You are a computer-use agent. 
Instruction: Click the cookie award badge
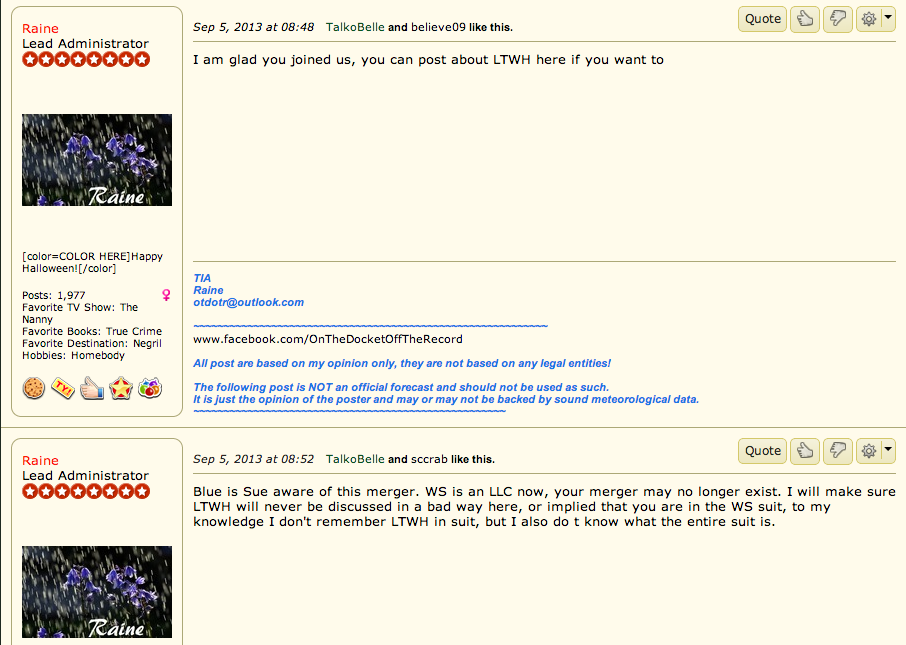34,388
